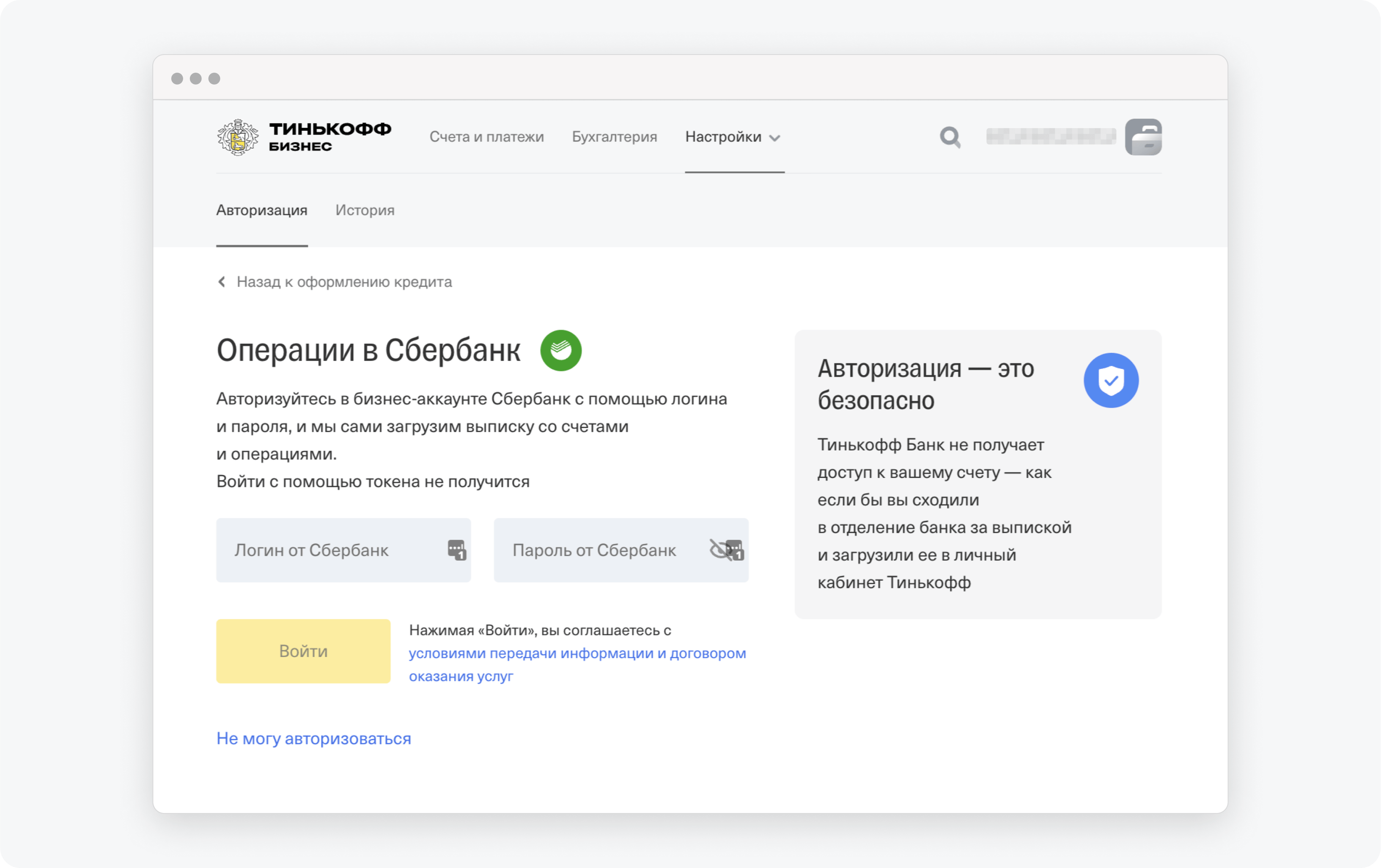
Task: Click the yellow Войти button
Action: point(303,651)
